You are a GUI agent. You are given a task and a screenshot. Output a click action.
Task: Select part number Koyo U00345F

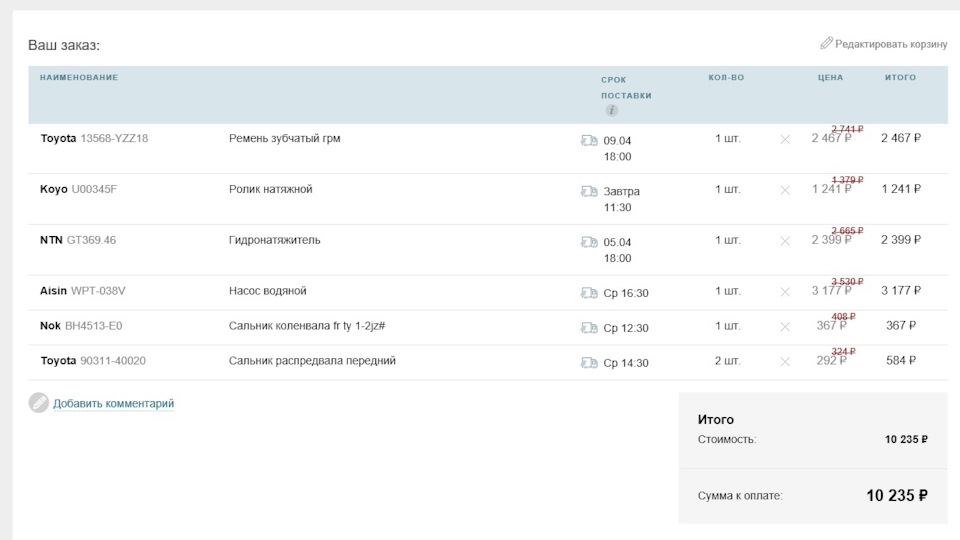[78, 189]
